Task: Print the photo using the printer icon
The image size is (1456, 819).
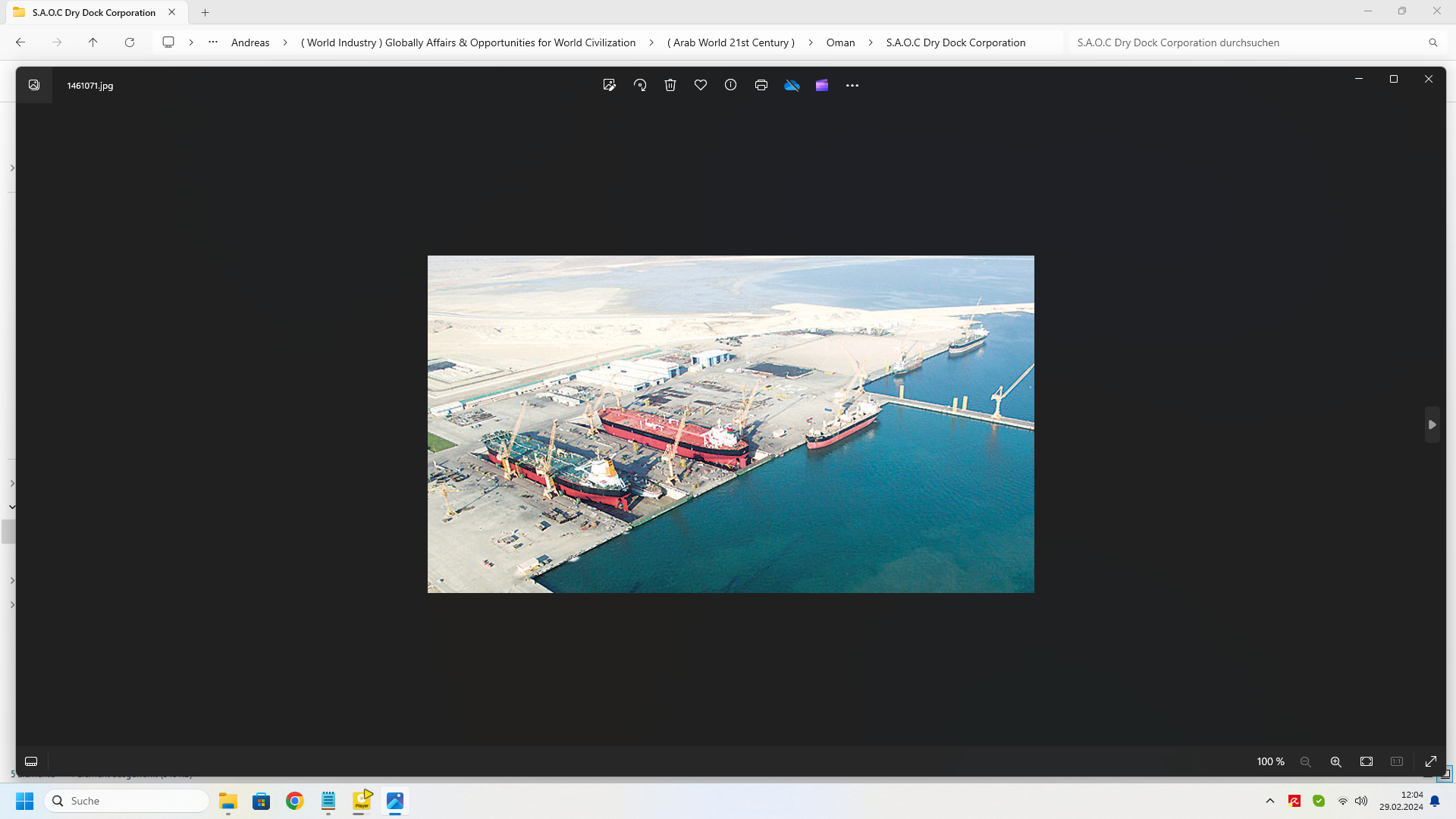Action: 761,85
